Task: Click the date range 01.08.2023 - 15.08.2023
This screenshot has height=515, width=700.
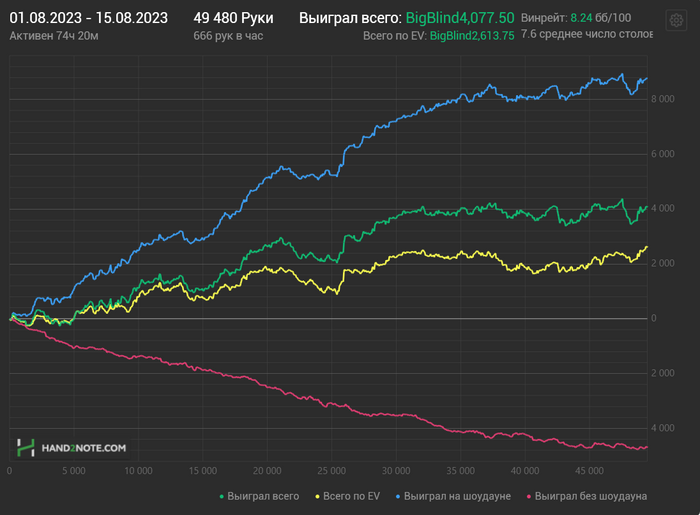Action: click(x=88, y=18)
